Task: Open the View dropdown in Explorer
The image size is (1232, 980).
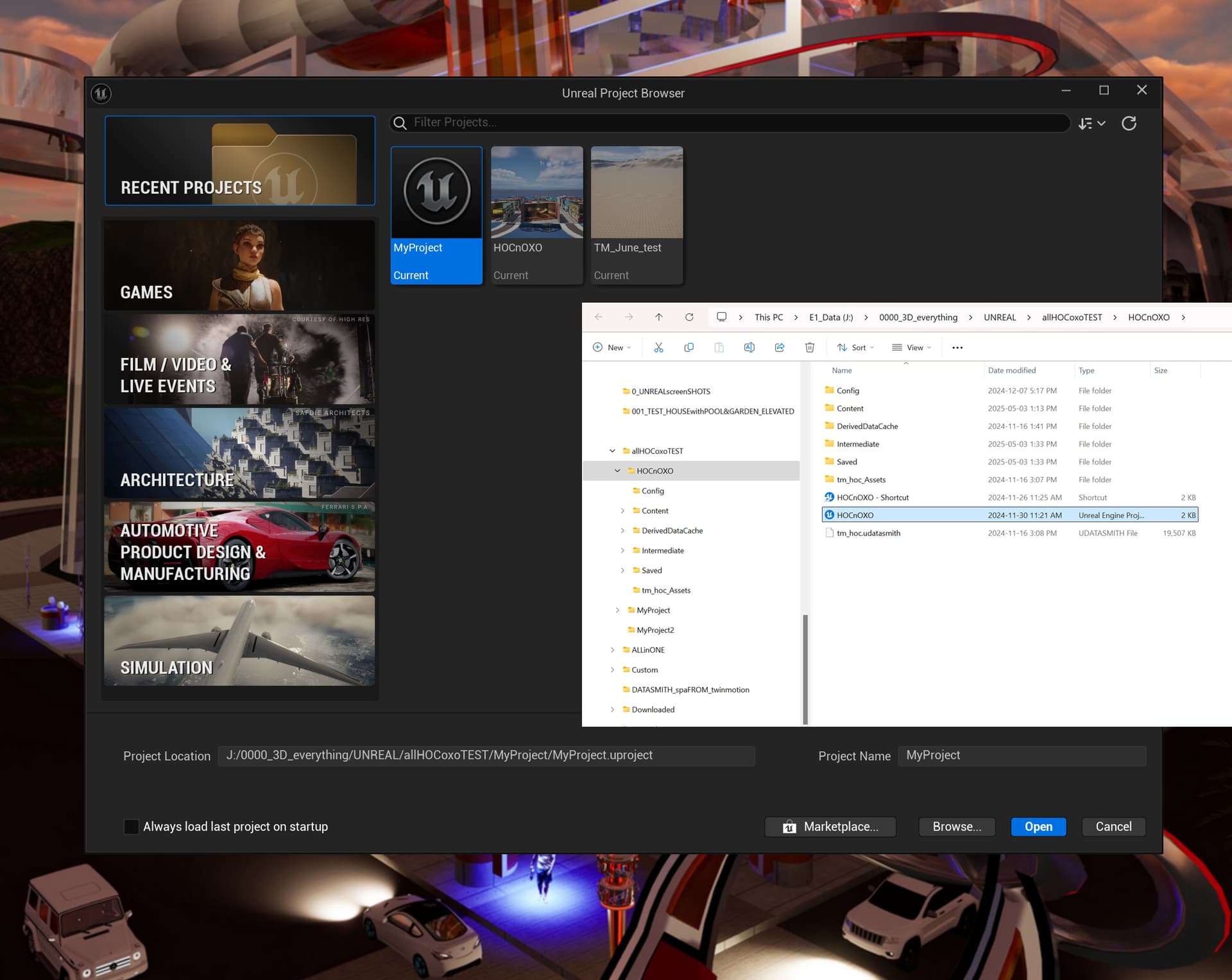Action: pos(911,348)
